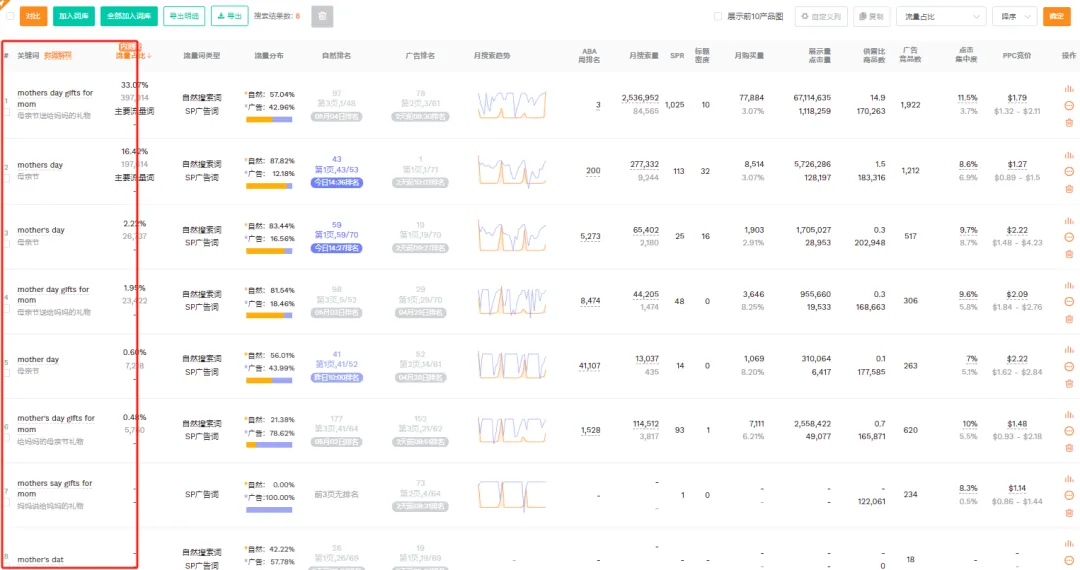Click the 月搜索量 column header

pos(643,56)
